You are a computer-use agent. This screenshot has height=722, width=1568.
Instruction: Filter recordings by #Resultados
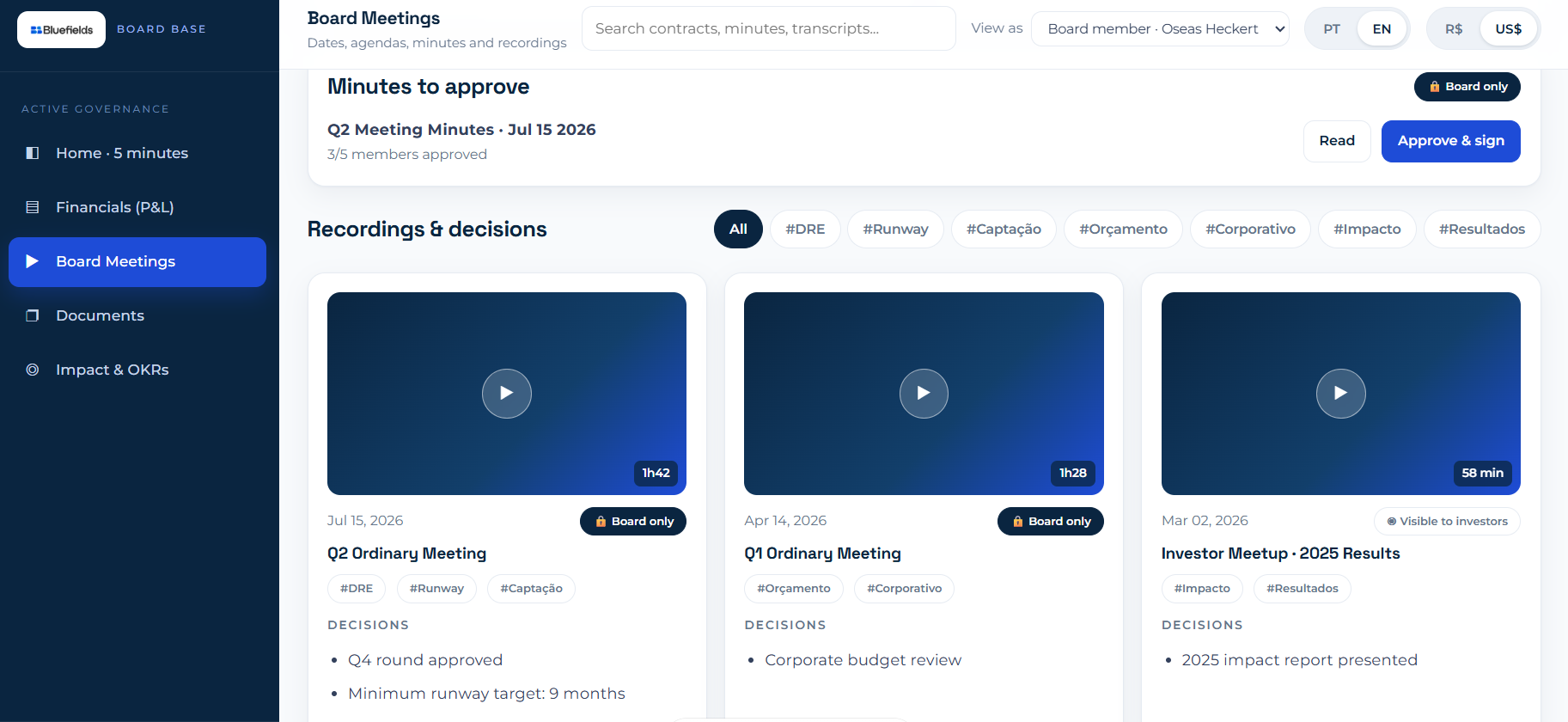pos(1482,229)
